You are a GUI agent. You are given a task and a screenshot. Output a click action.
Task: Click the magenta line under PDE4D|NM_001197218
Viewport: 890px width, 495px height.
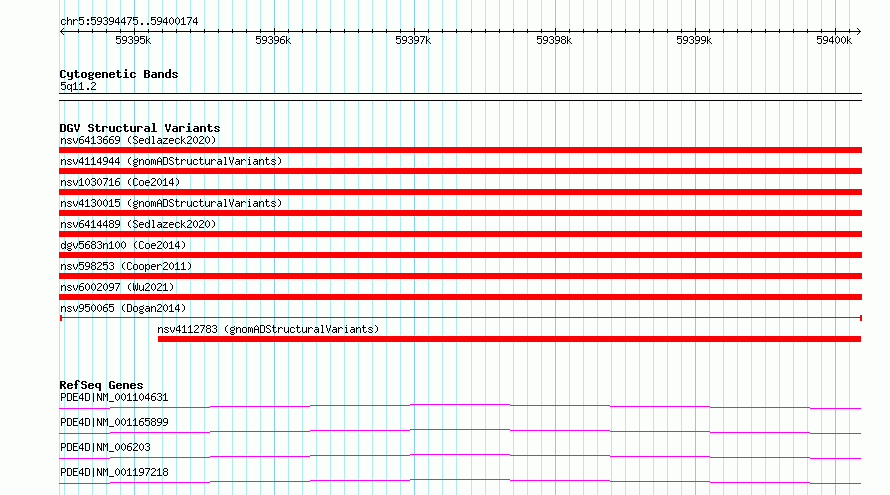(460, 481)
